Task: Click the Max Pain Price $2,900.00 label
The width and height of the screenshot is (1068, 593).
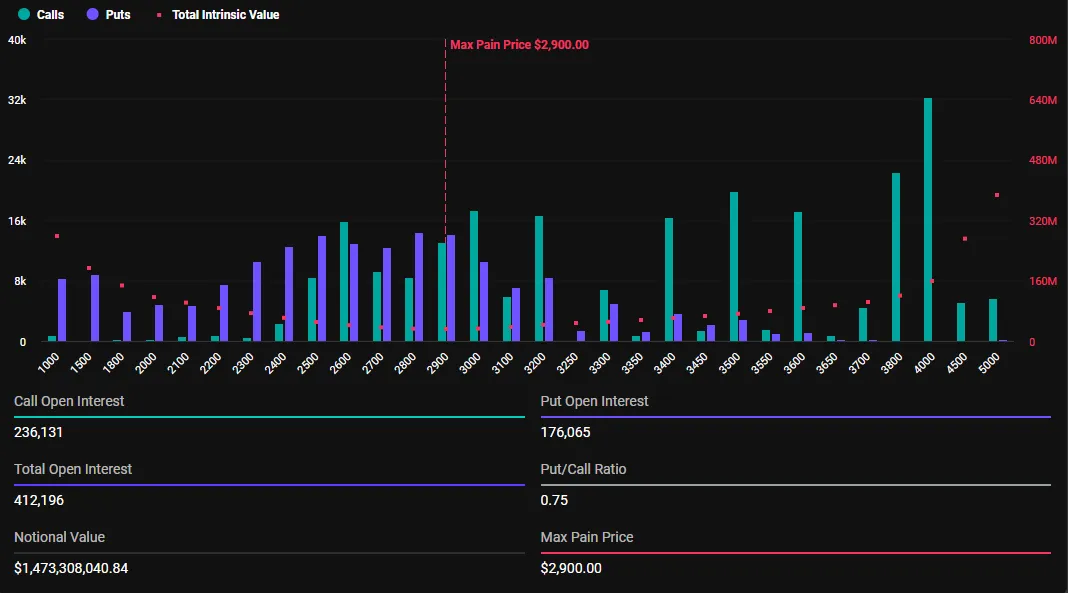Action: coord(519,45)
